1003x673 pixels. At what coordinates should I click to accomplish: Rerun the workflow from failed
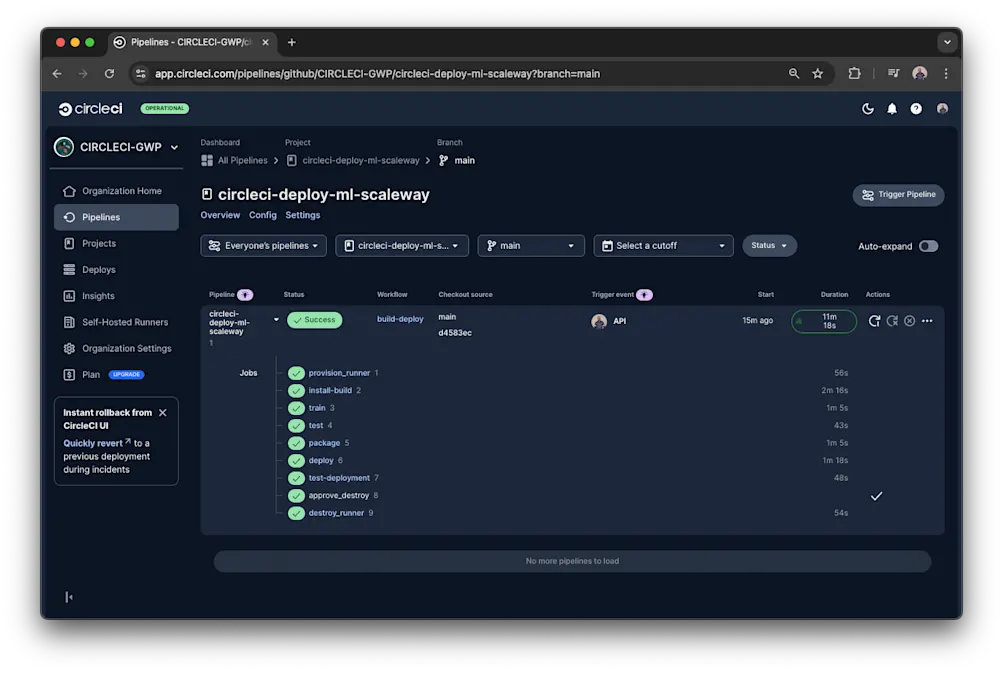click(891, 321)
